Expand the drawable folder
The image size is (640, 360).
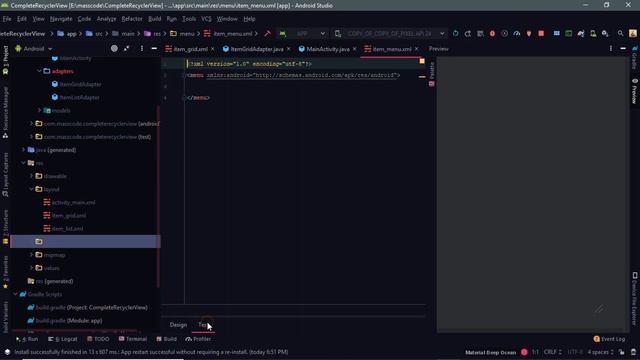pos(31,176)
